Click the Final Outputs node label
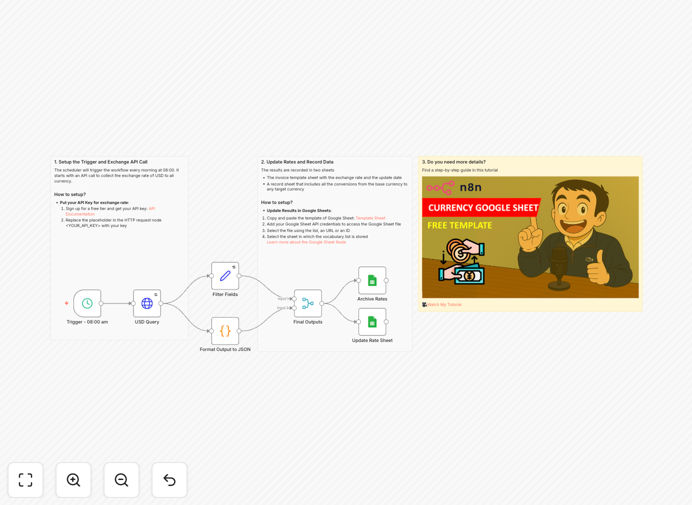Viewport: 692px width, 505px height. coord(308,322)
